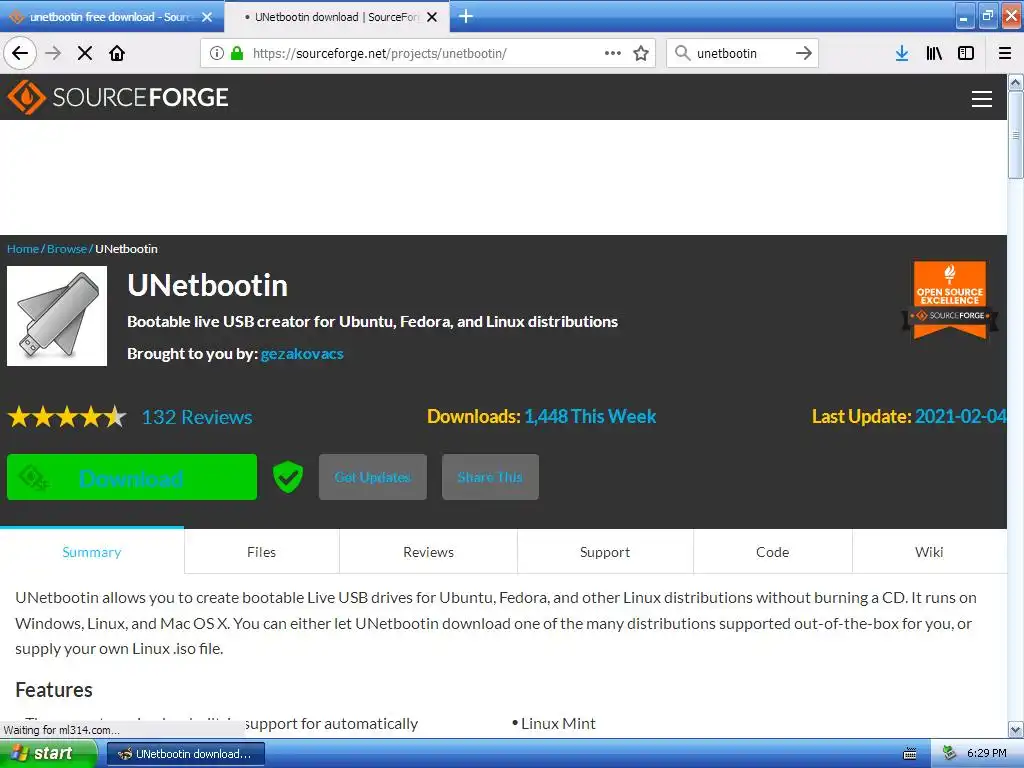
Task: Submit search with the arrow button
Action: [x=804, y=53]
